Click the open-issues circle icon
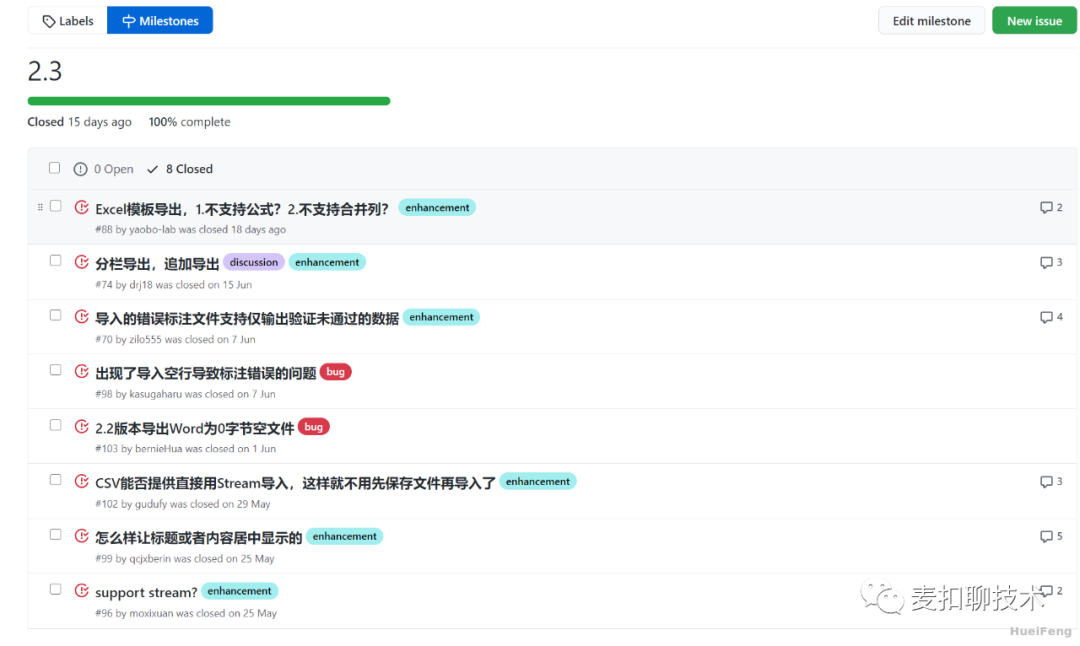The height and width of the screenshot is (646, 1080). [81, 169]
